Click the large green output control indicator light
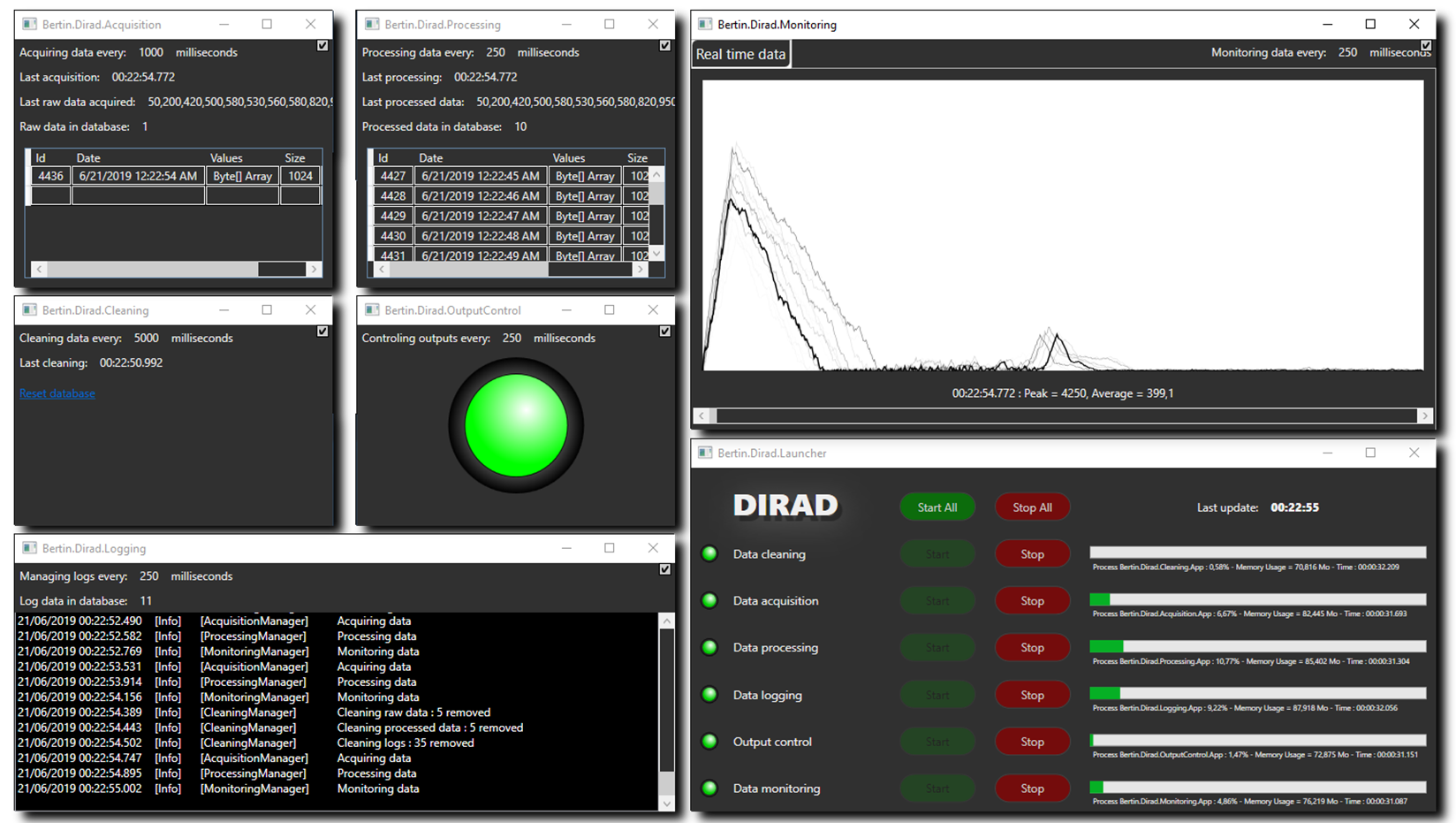Screen dimensions: 1456x823 click(516, 425)
